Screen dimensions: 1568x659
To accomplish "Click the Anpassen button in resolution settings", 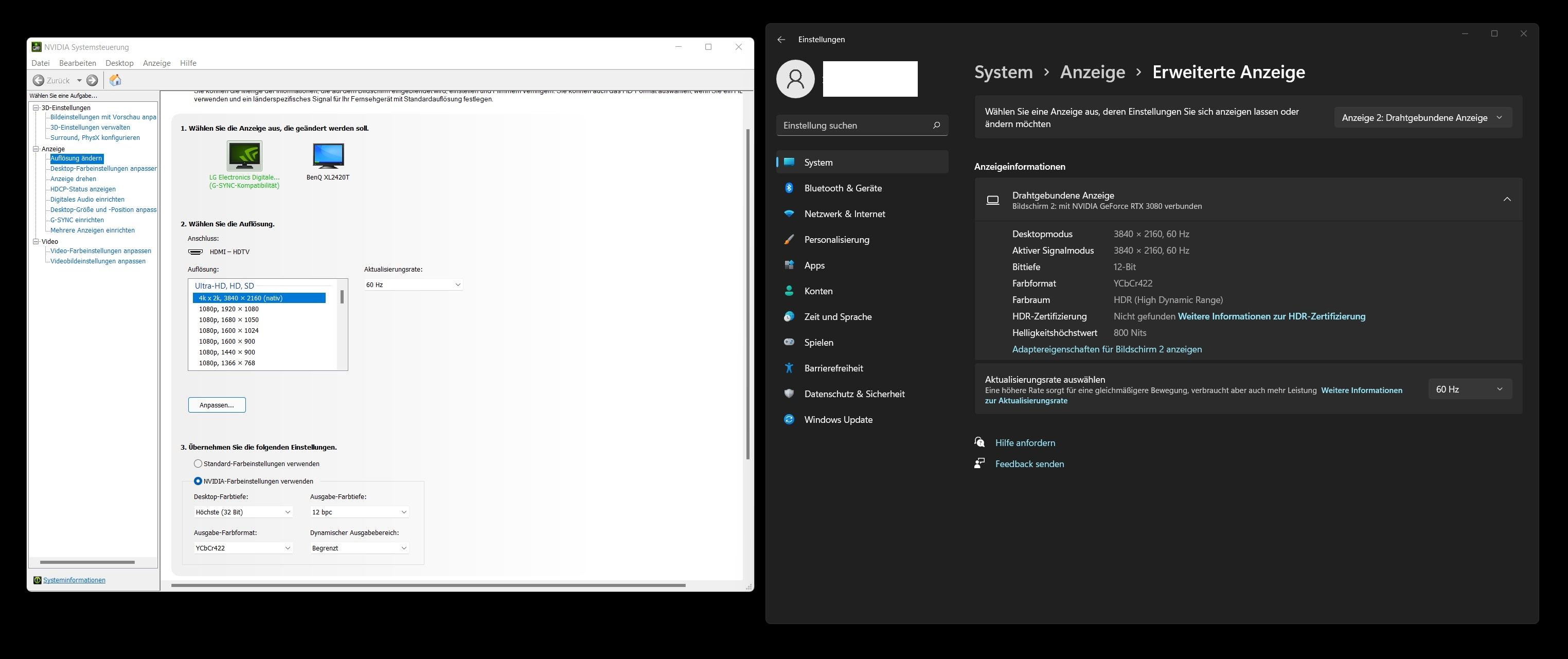I will (x=216, y=404).
